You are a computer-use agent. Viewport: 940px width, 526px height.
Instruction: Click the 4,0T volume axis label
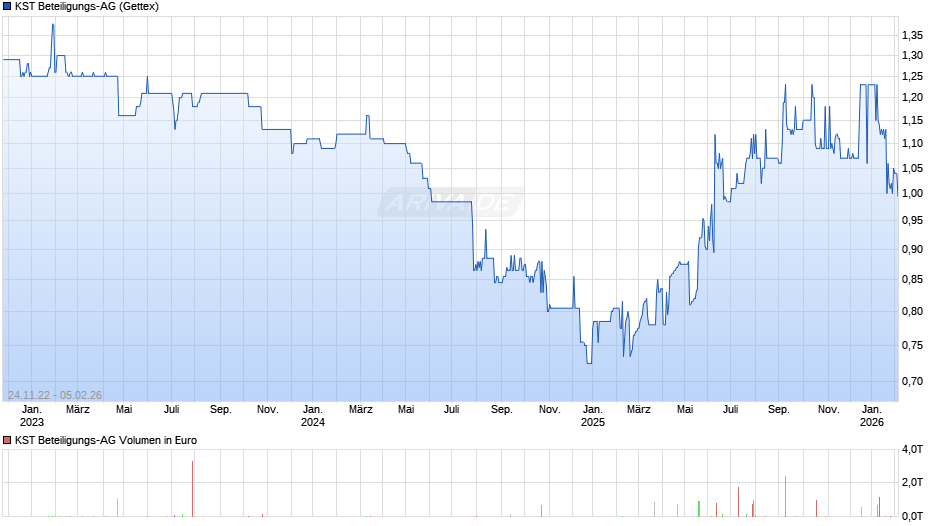click(x=912, y=449)
